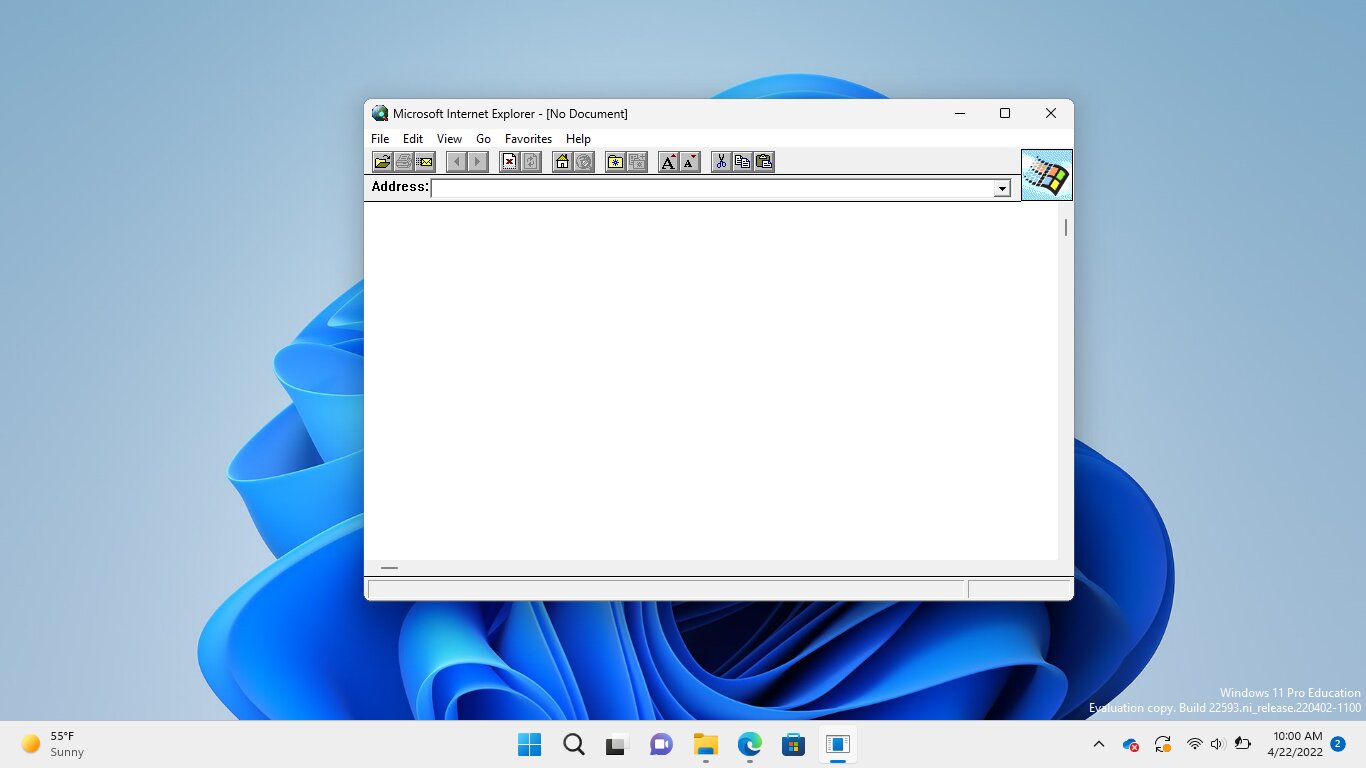The image size is (1366, 768).
Task: Click the Cut scissors icon
Action: click(x=721, y=162)
